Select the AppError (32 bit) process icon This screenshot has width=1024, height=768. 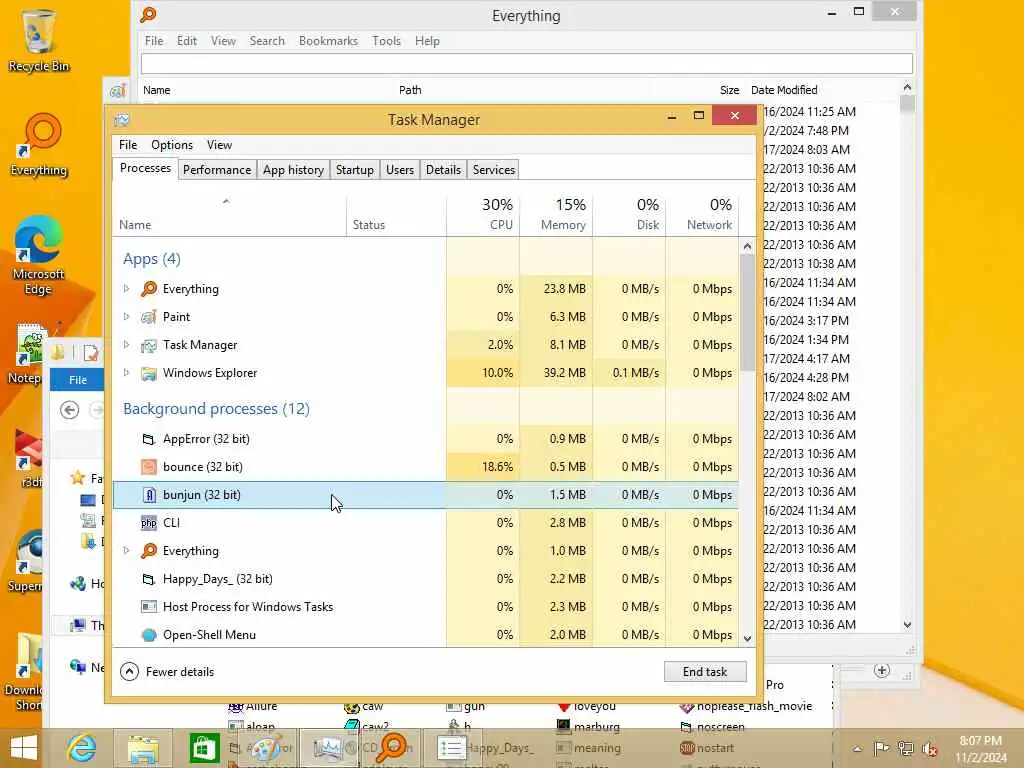149,439
